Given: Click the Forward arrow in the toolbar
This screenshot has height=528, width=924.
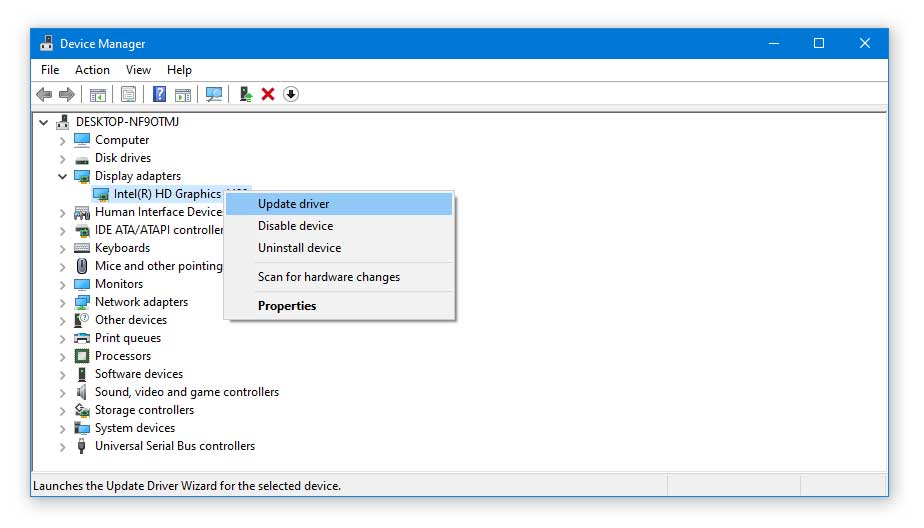Looking at the screenshot, I should [67, 94].
